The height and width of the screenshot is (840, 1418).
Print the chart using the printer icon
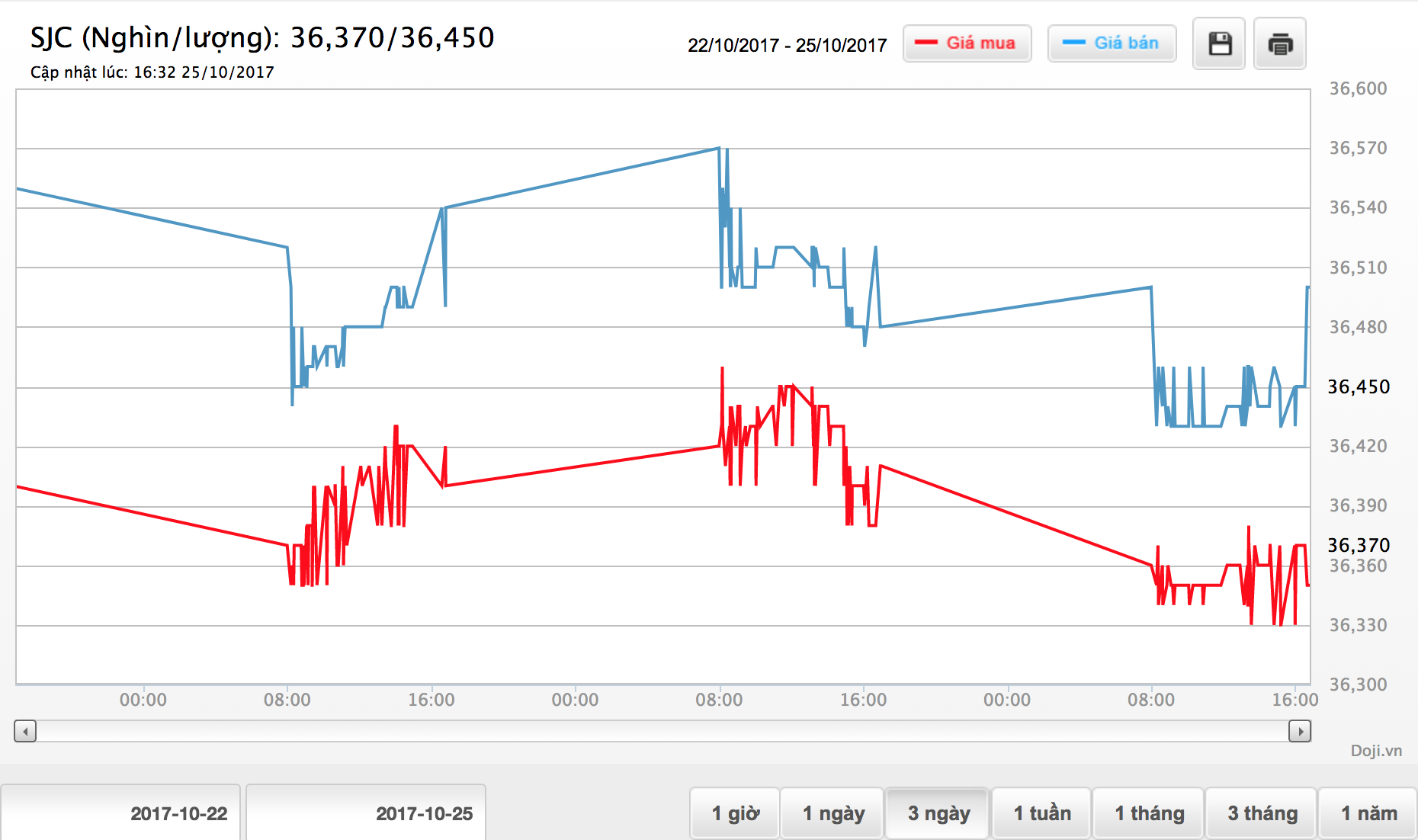1280,43
